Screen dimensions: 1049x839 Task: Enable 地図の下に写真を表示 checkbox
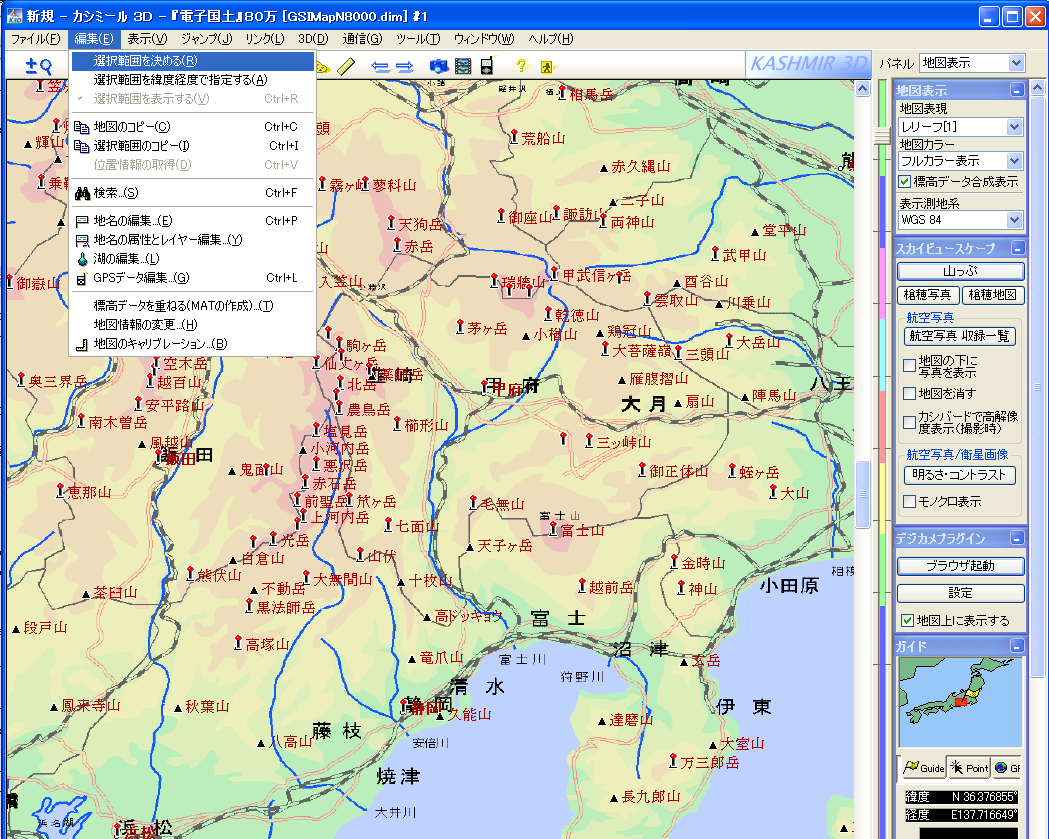point(909,366)
